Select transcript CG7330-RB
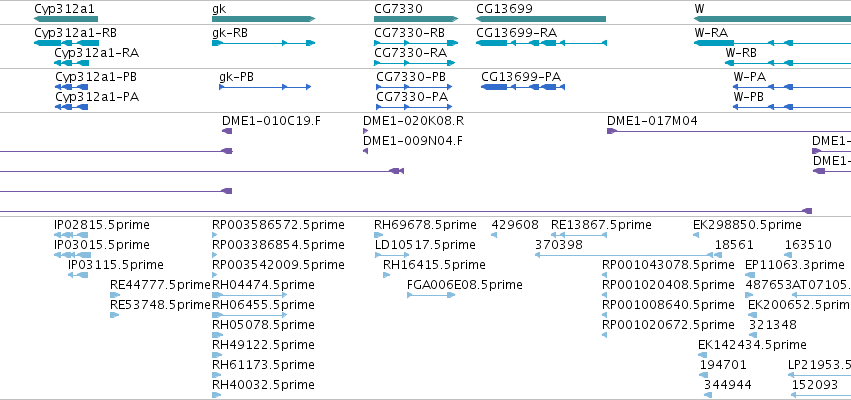The image size is (851, 400). [x=416, y=43]
